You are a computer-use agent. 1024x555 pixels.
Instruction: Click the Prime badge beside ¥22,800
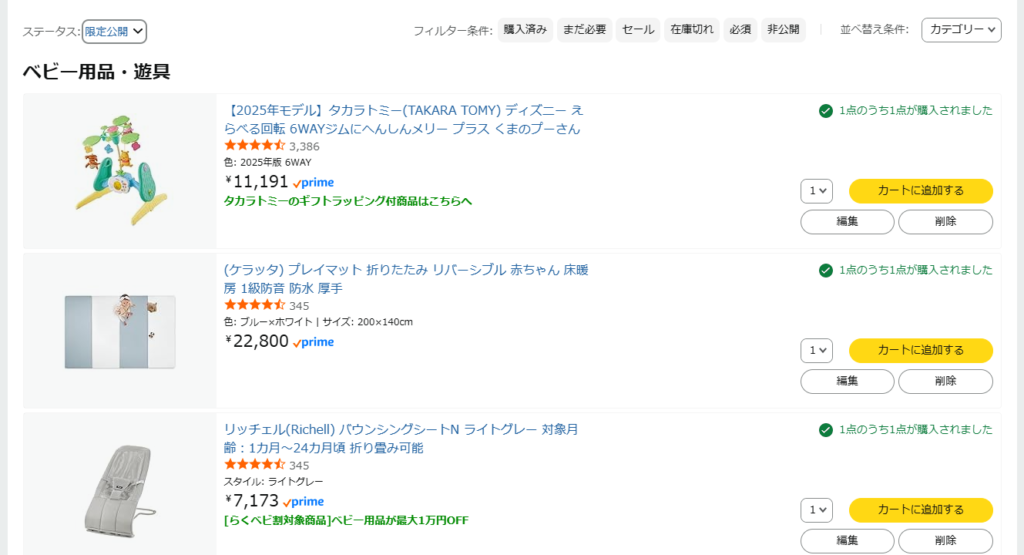click(314, 342)
